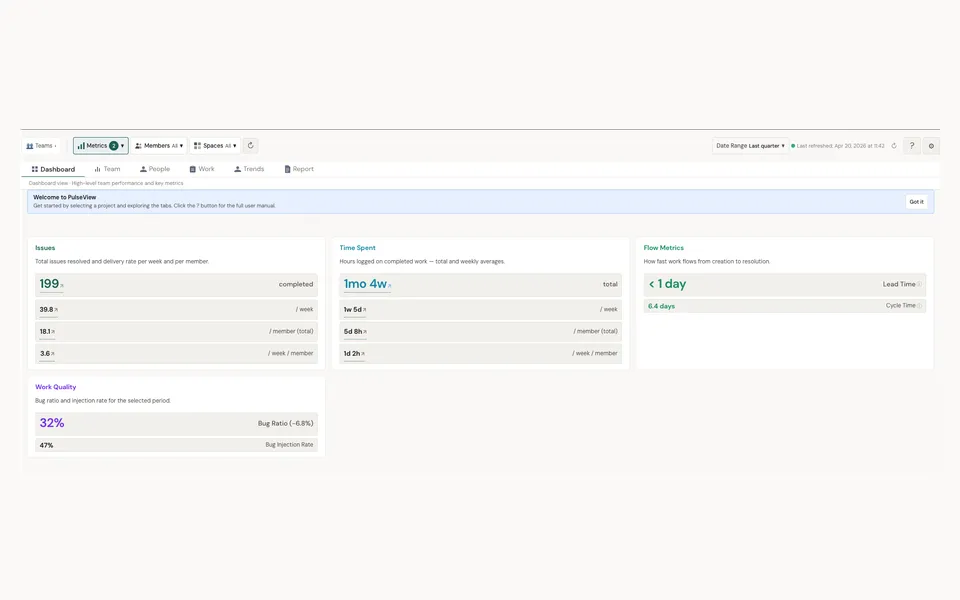960x600 pixels.
Task: Click the Issues card heading
Action: (x=45, y=248)
